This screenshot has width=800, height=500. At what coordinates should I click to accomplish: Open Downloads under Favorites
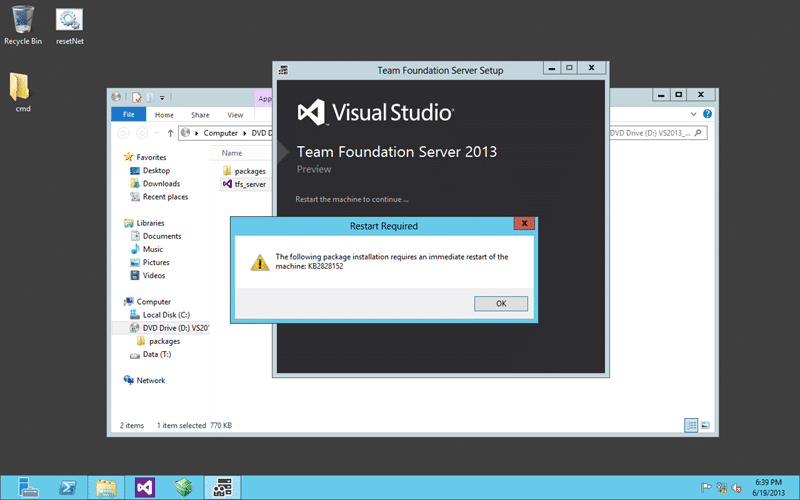155,184
